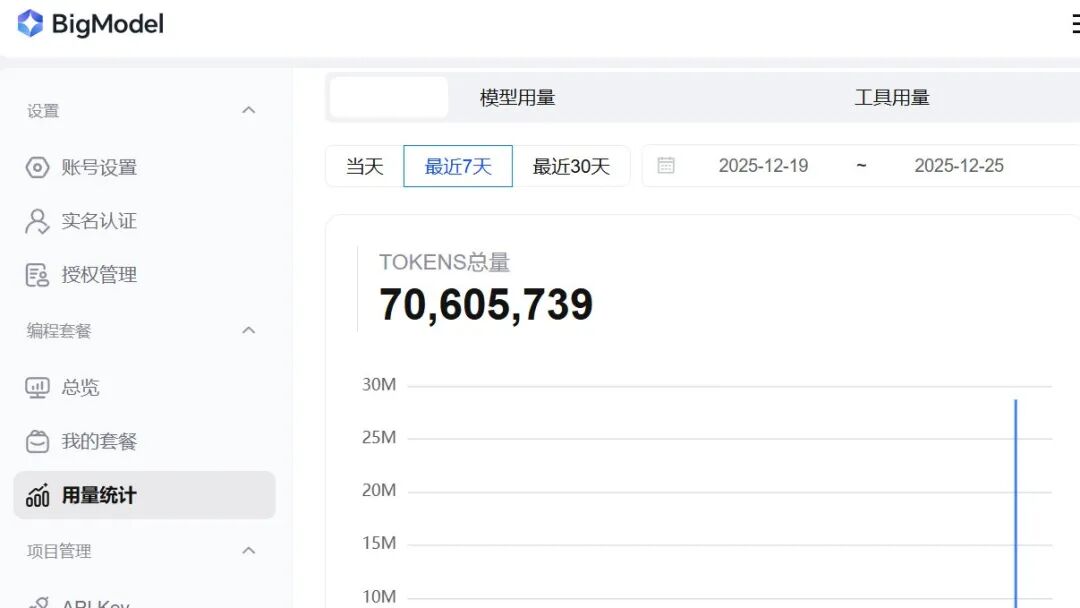Click the 实名认证 person icon
This screenshot has width=1080, height=608.
pyautogui.click(x=37, y=221)
